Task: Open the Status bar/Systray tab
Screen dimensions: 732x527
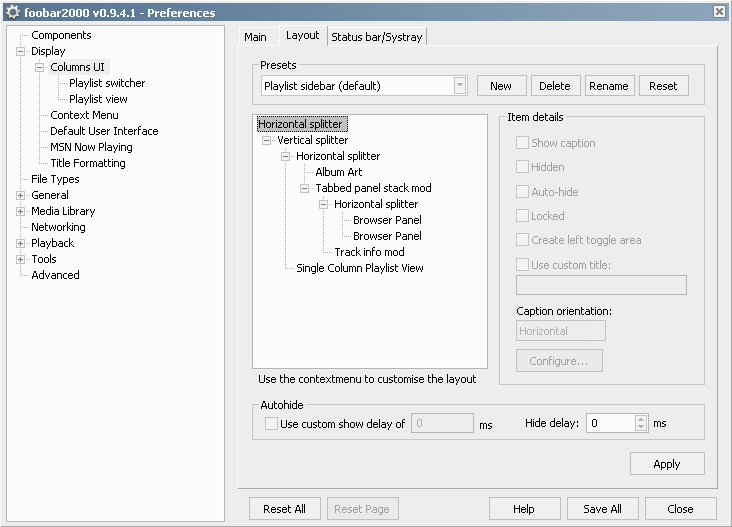Action: pos(377,37)
